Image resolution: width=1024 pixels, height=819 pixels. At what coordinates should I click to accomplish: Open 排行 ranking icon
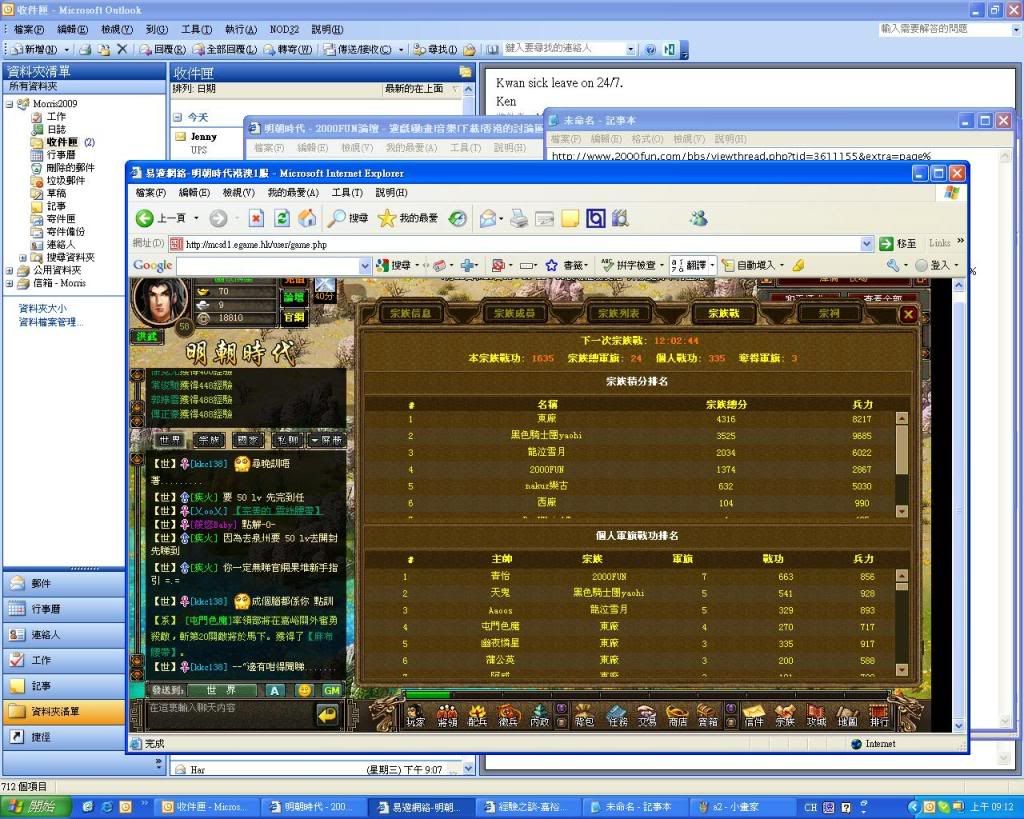879,716
